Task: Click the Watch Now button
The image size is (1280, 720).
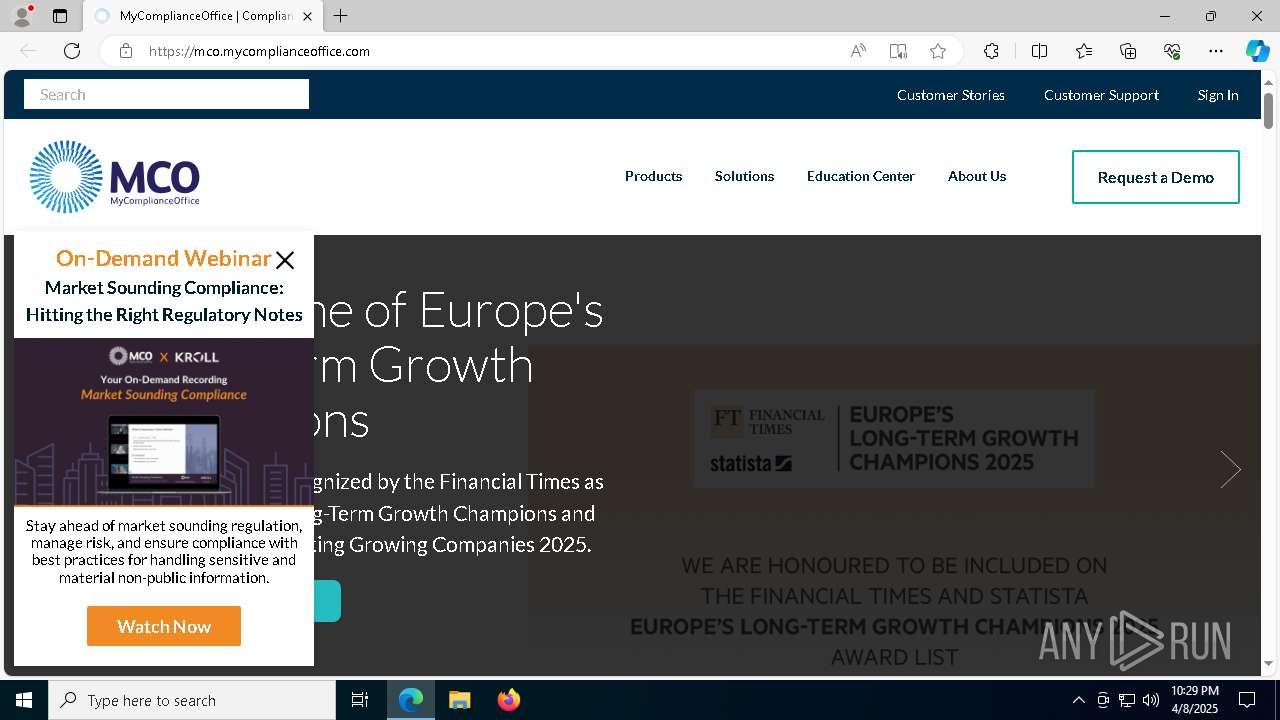Action: point(164,626)
